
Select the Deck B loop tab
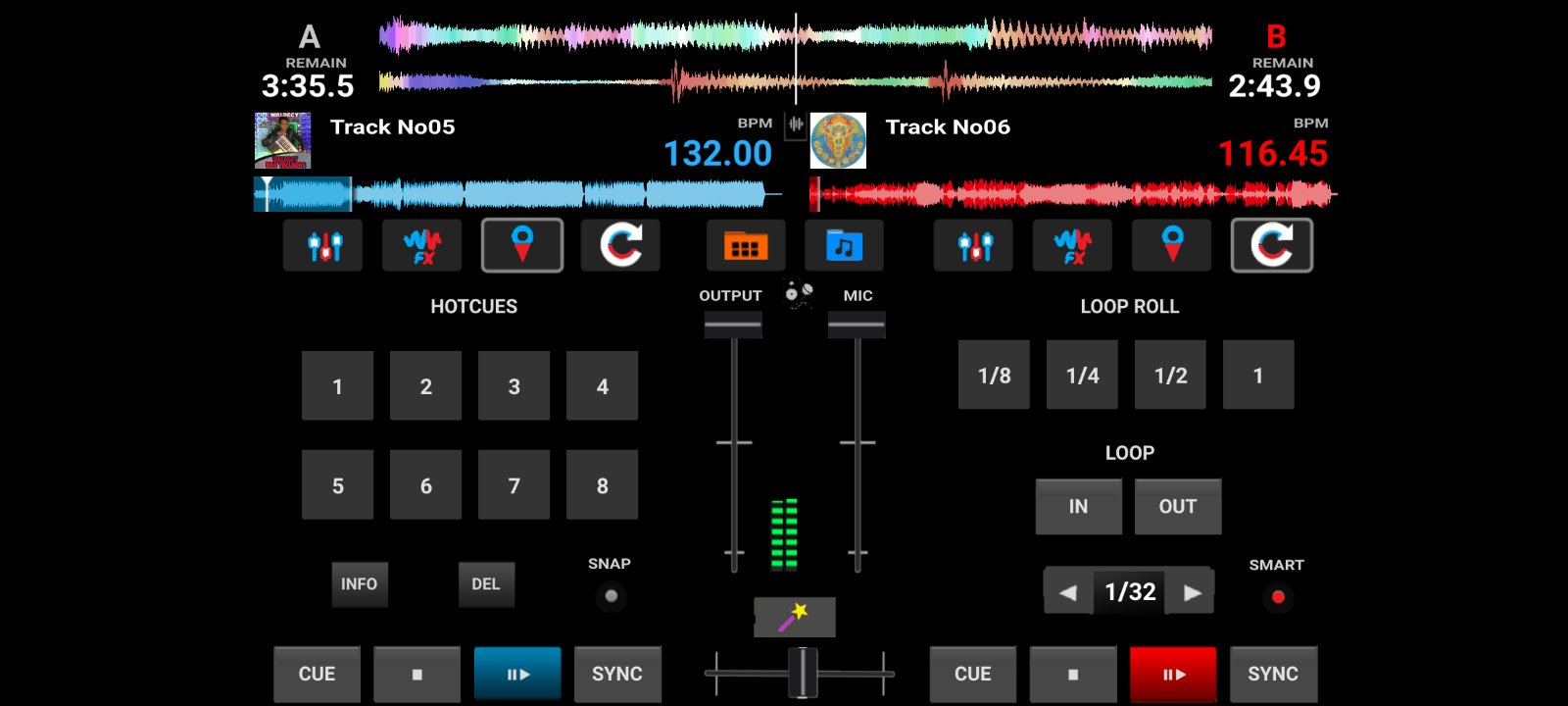click(x=1271, y=245)
